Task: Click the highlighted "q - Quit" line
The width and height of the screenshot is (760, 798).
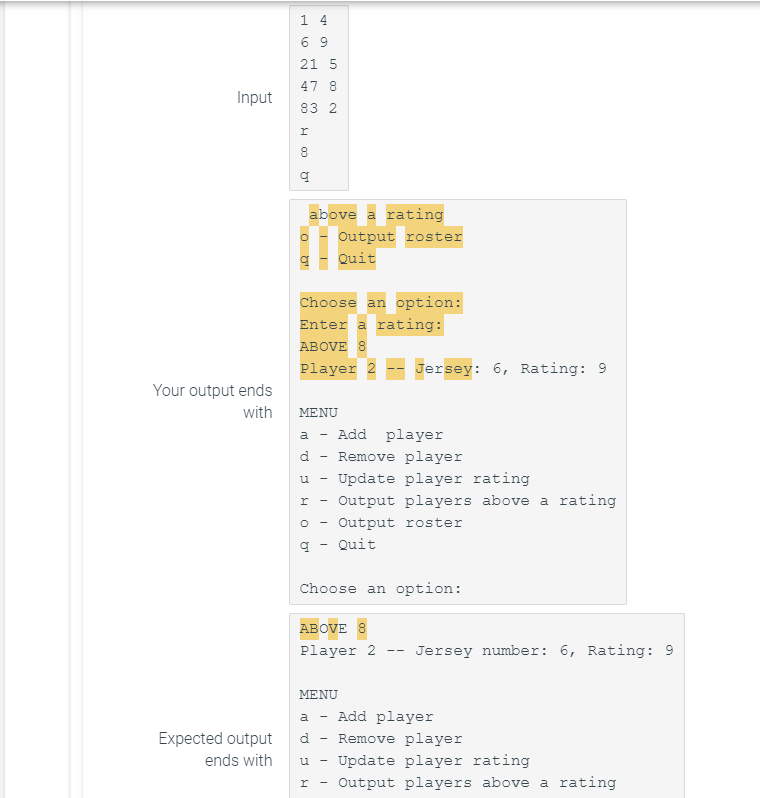Action: 337,259
